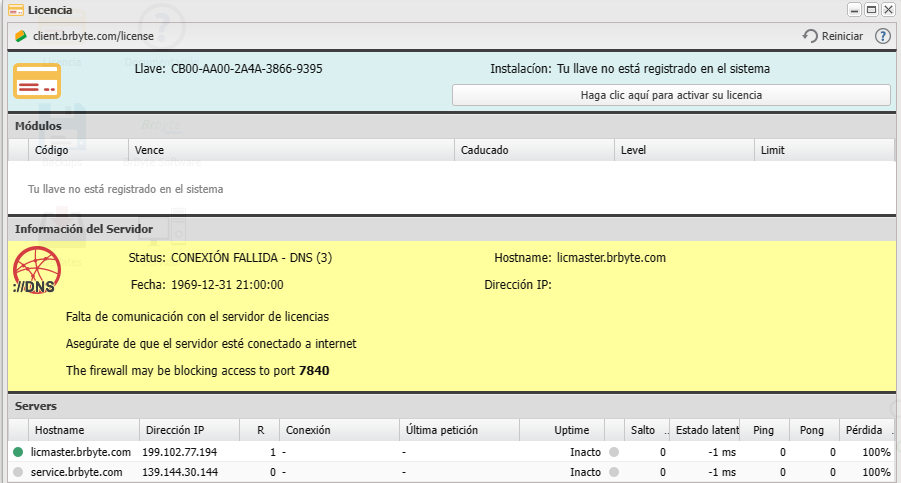Click the Reiniciar button label
The height and width of the screenshot is (483, 901).
pos(842,36)
